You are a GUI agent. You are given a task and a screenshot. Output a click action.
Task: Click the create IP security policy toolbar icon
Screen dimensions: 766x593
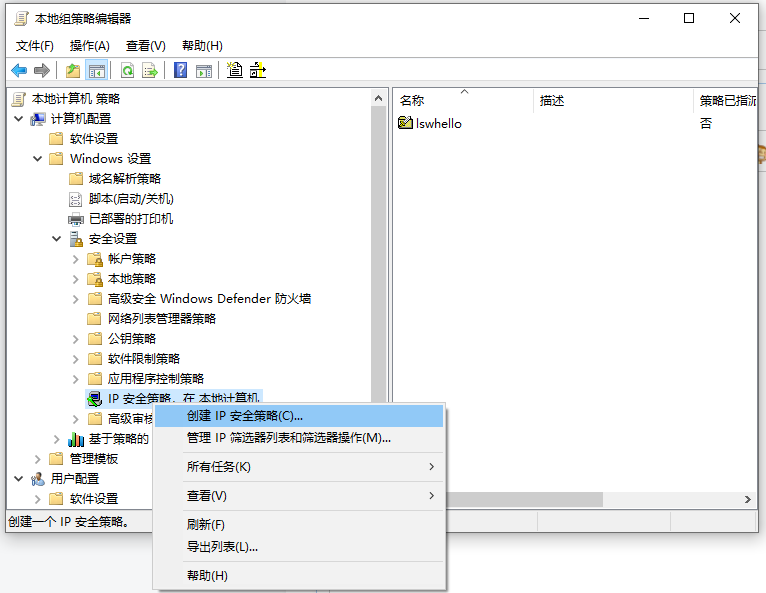pos(234,70)
